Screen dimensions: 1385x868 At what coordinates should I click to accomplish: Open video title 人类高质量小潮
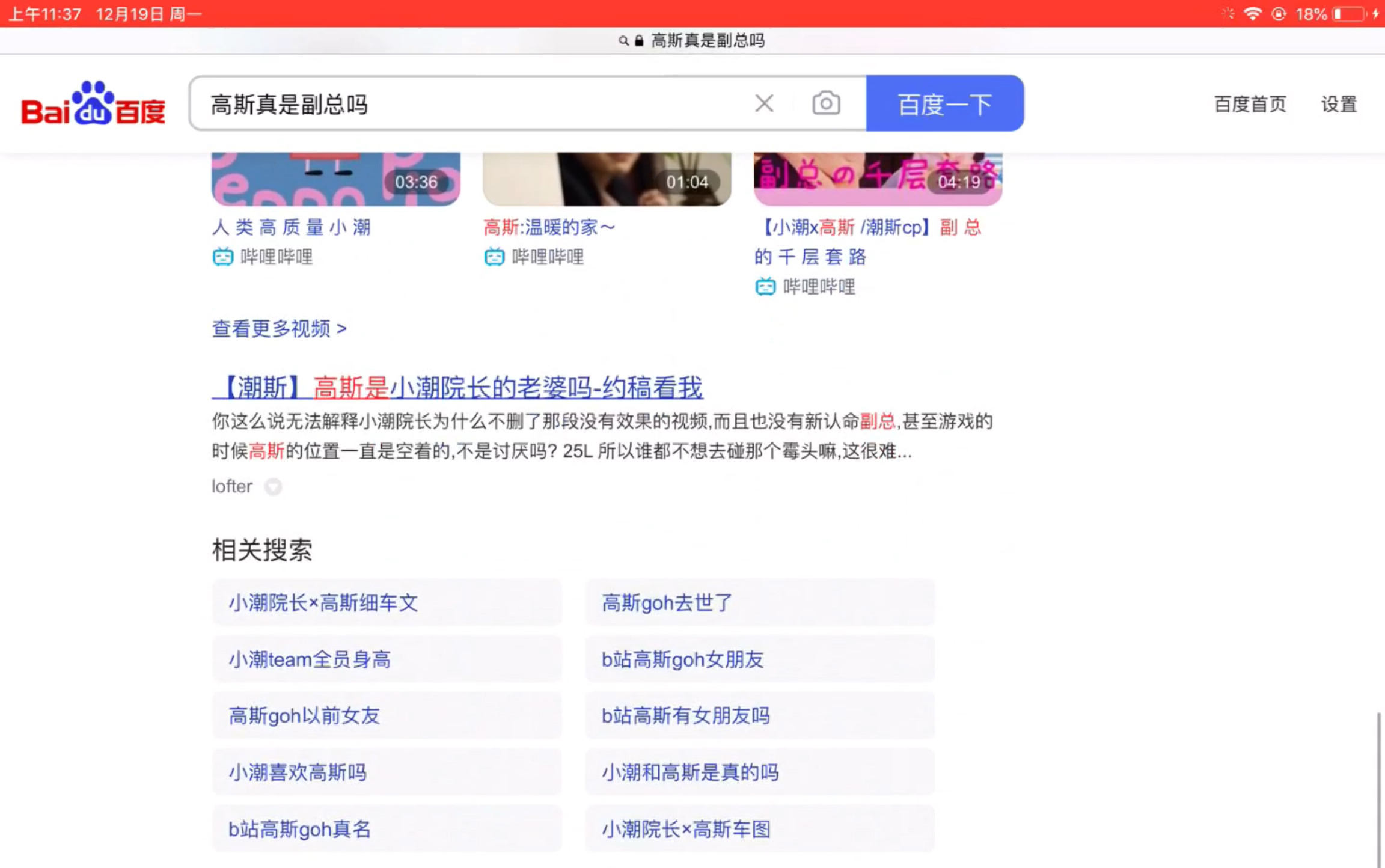[292, 227]
